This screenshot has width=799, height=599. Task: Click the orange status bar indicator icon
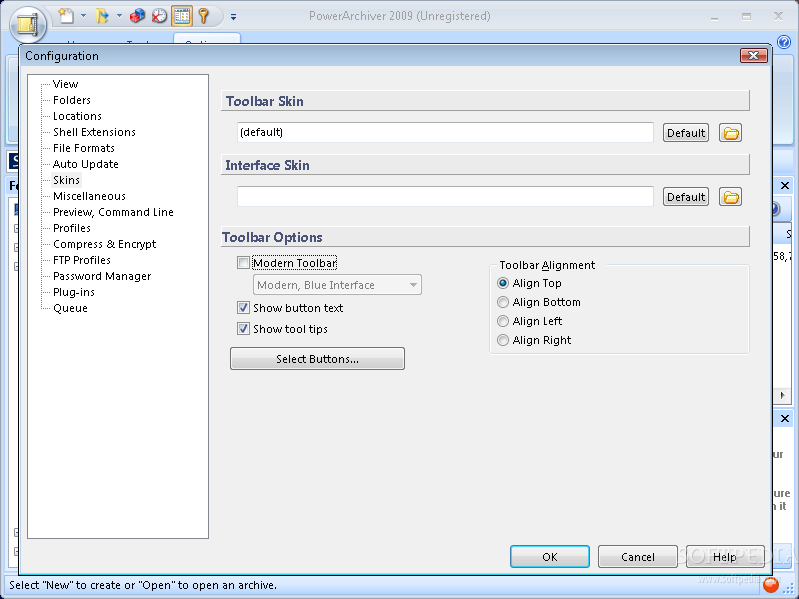(770, 586)
